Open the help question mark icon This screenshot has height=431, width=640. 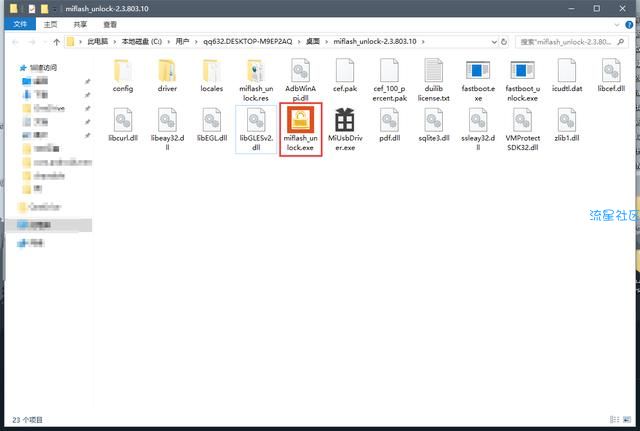pyautogui.click(x=629, y=25)
